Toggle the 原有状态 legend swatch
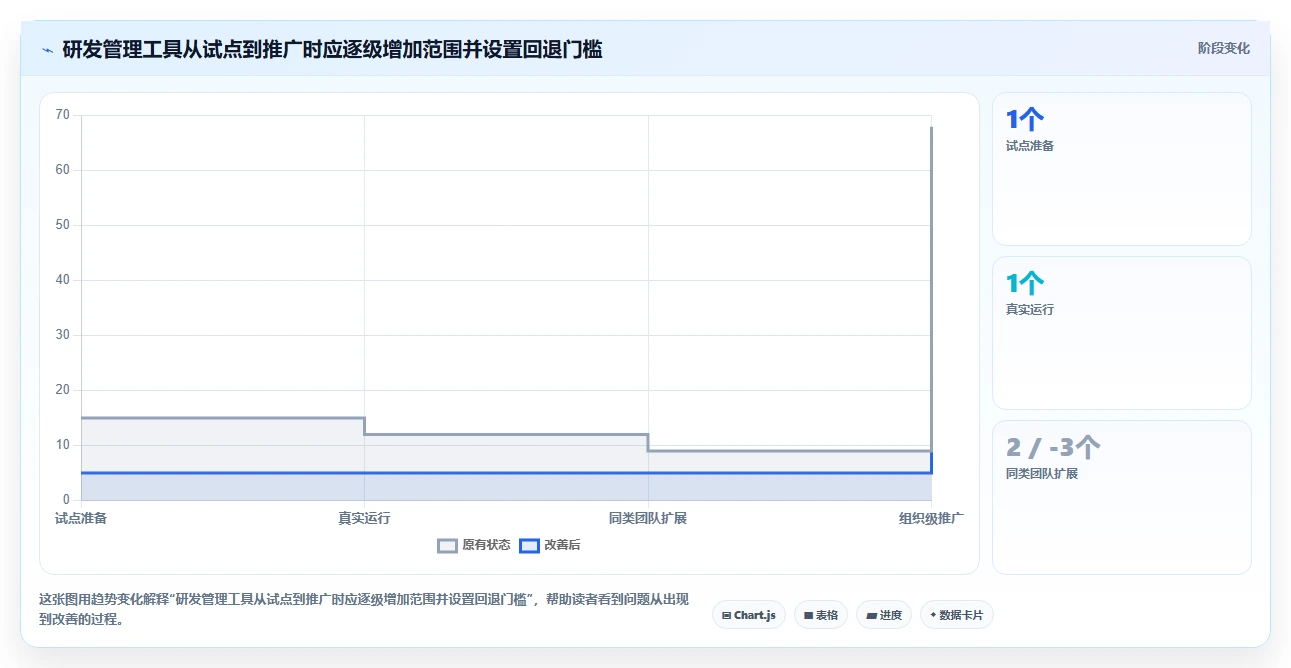1291x668 pixels. 447,545
